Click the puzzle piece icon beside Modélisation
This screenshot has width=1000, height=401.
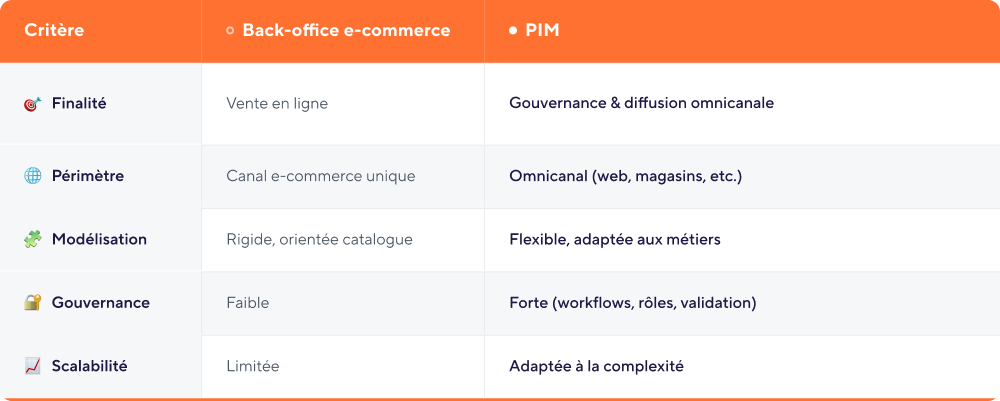click(32, 239)
